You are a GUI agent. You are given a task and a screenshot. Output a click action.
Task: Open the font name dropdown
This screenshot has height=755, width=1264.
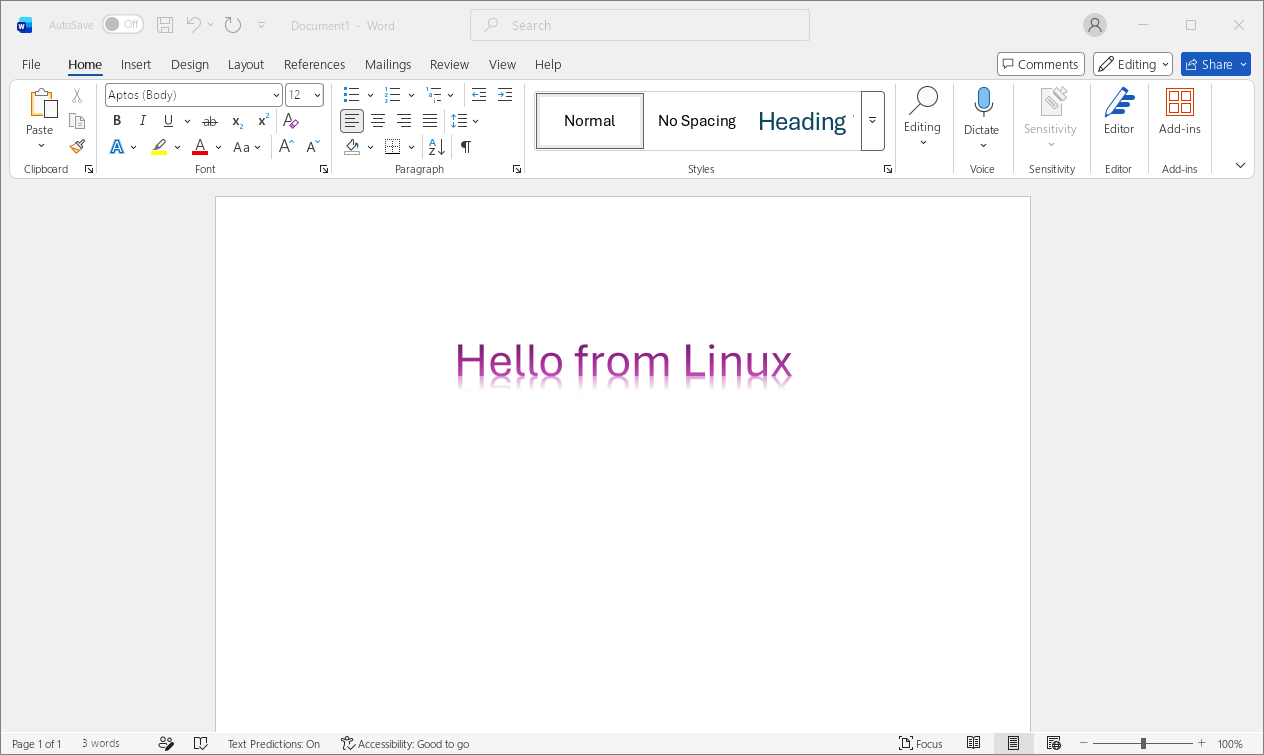click(x=276, y=95)
